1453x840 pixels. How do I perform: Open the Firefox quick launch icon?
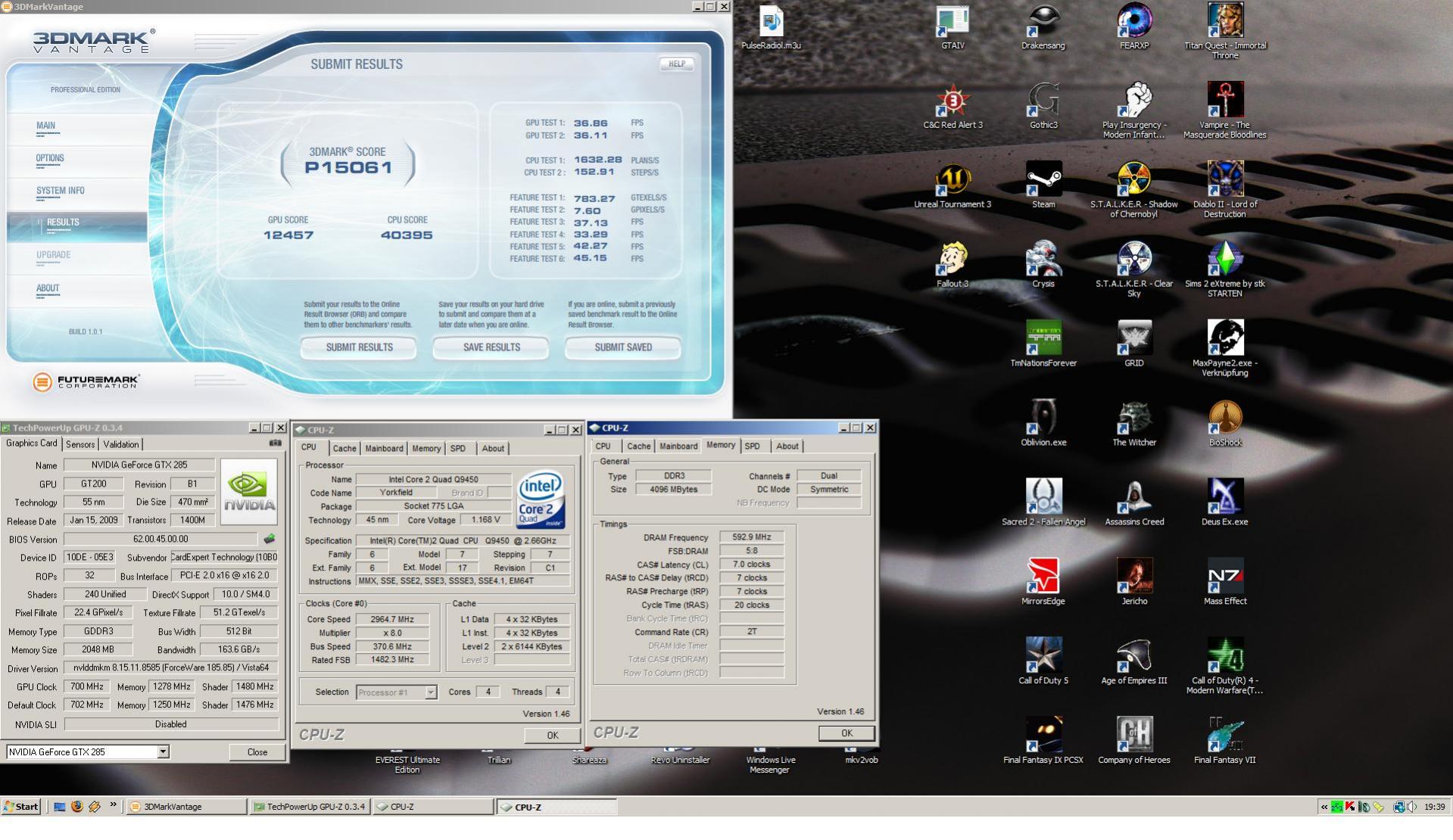pos(76,806)
